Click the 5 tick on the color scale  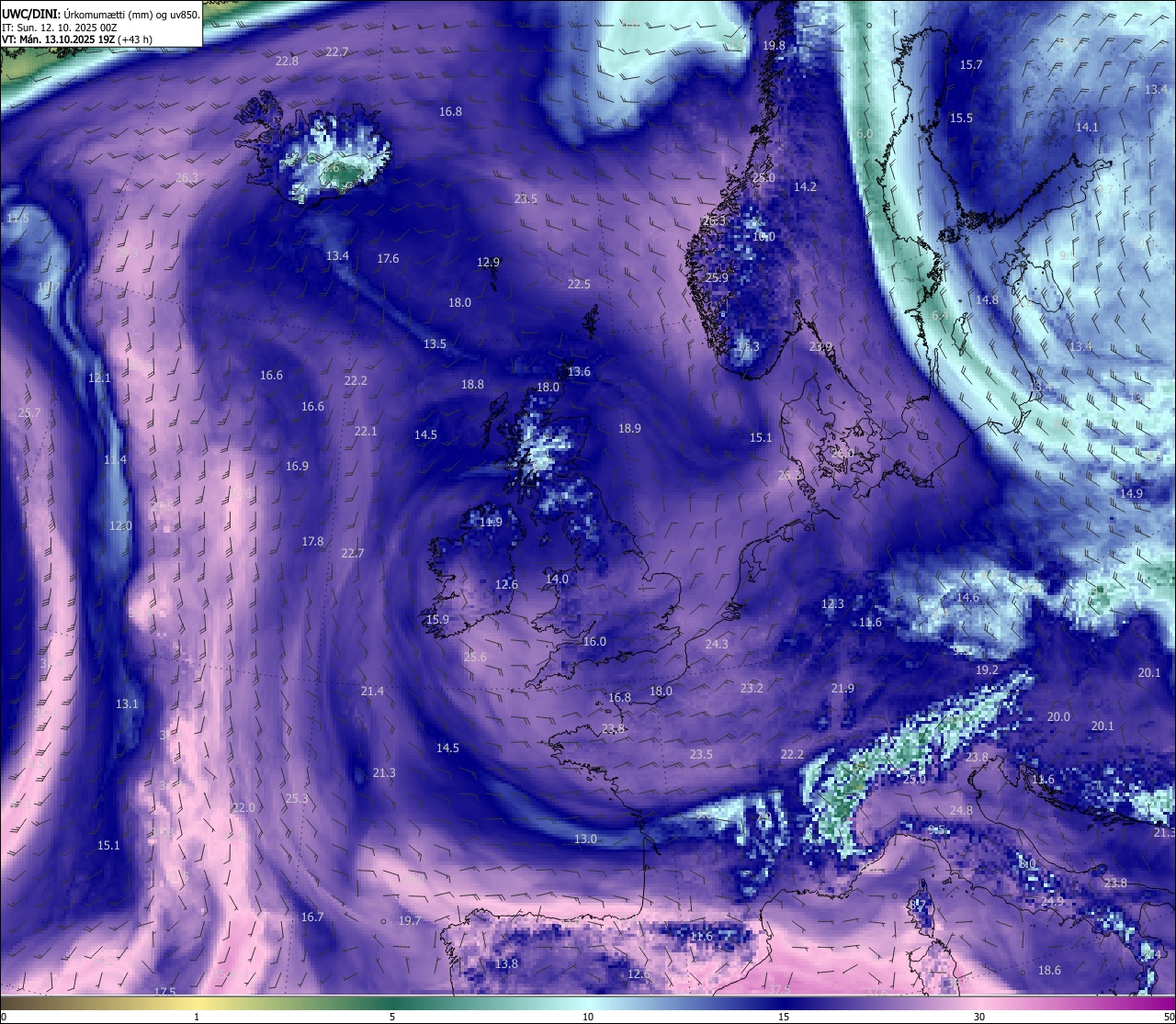click(392, 1017)
